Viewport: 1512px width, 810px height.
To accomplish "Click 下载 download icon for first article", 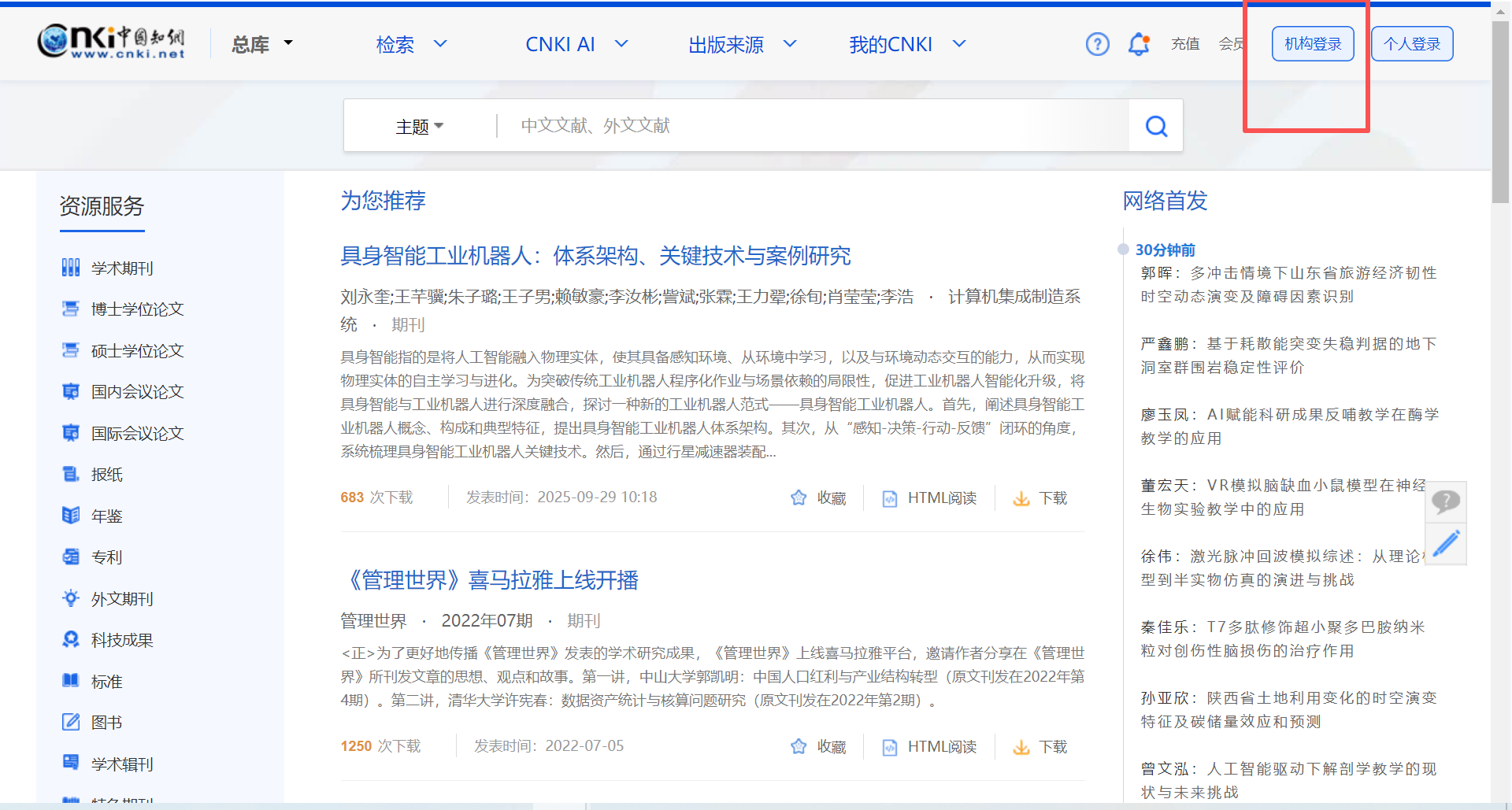I will tap(1021, 498).
